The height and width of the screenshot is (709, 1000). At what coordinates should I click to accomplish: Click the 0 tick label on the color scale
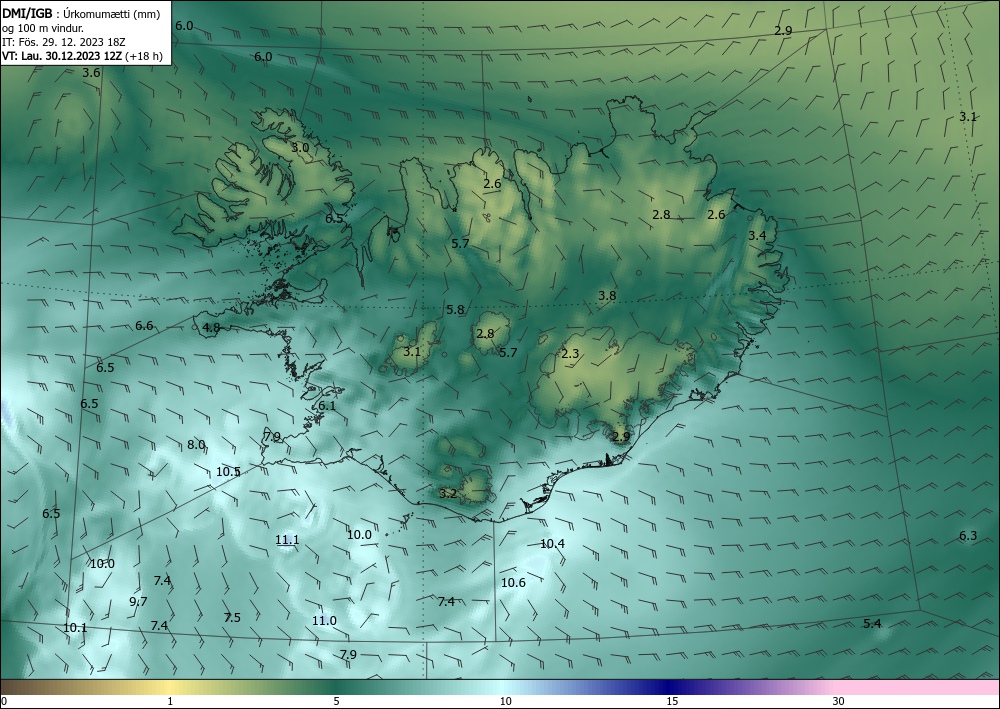click(4, 701)
